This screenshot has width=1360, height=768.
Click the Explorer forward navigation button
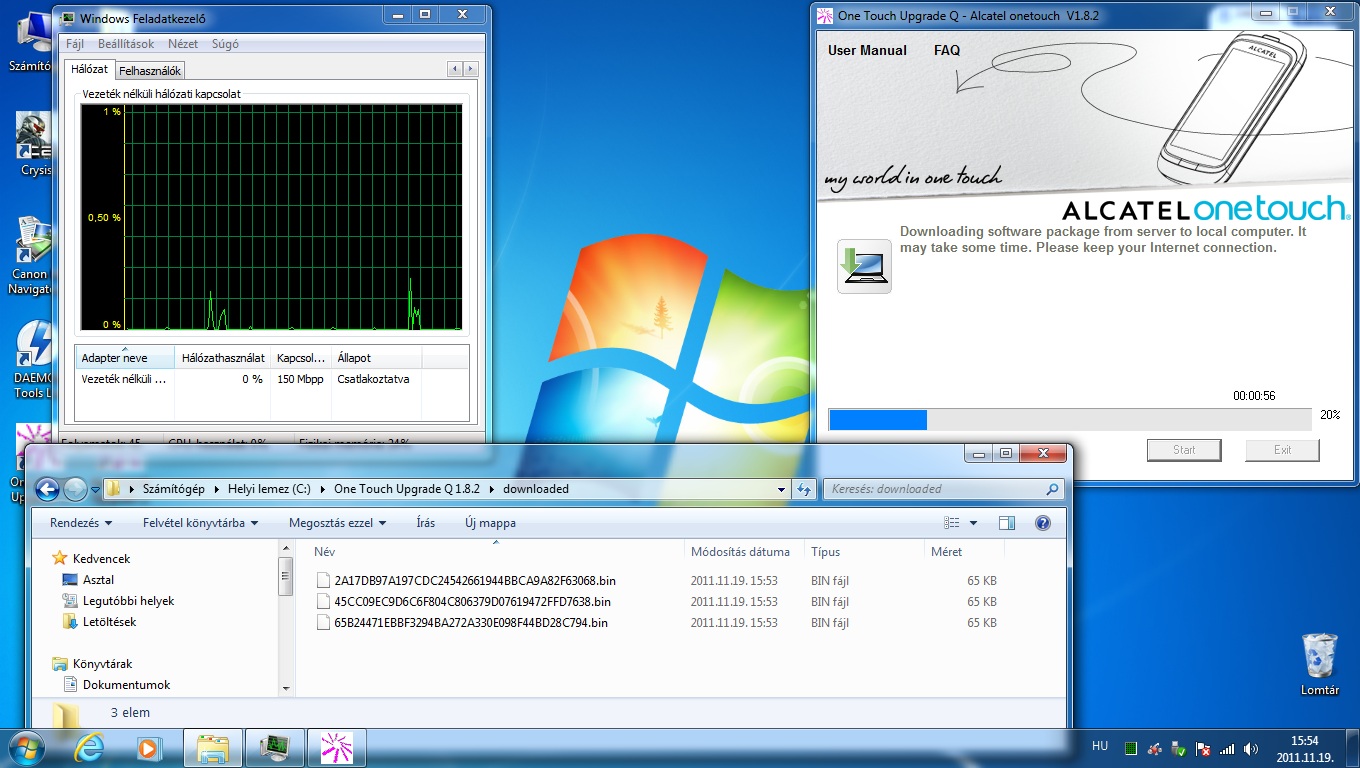click(x=75, y=489)
